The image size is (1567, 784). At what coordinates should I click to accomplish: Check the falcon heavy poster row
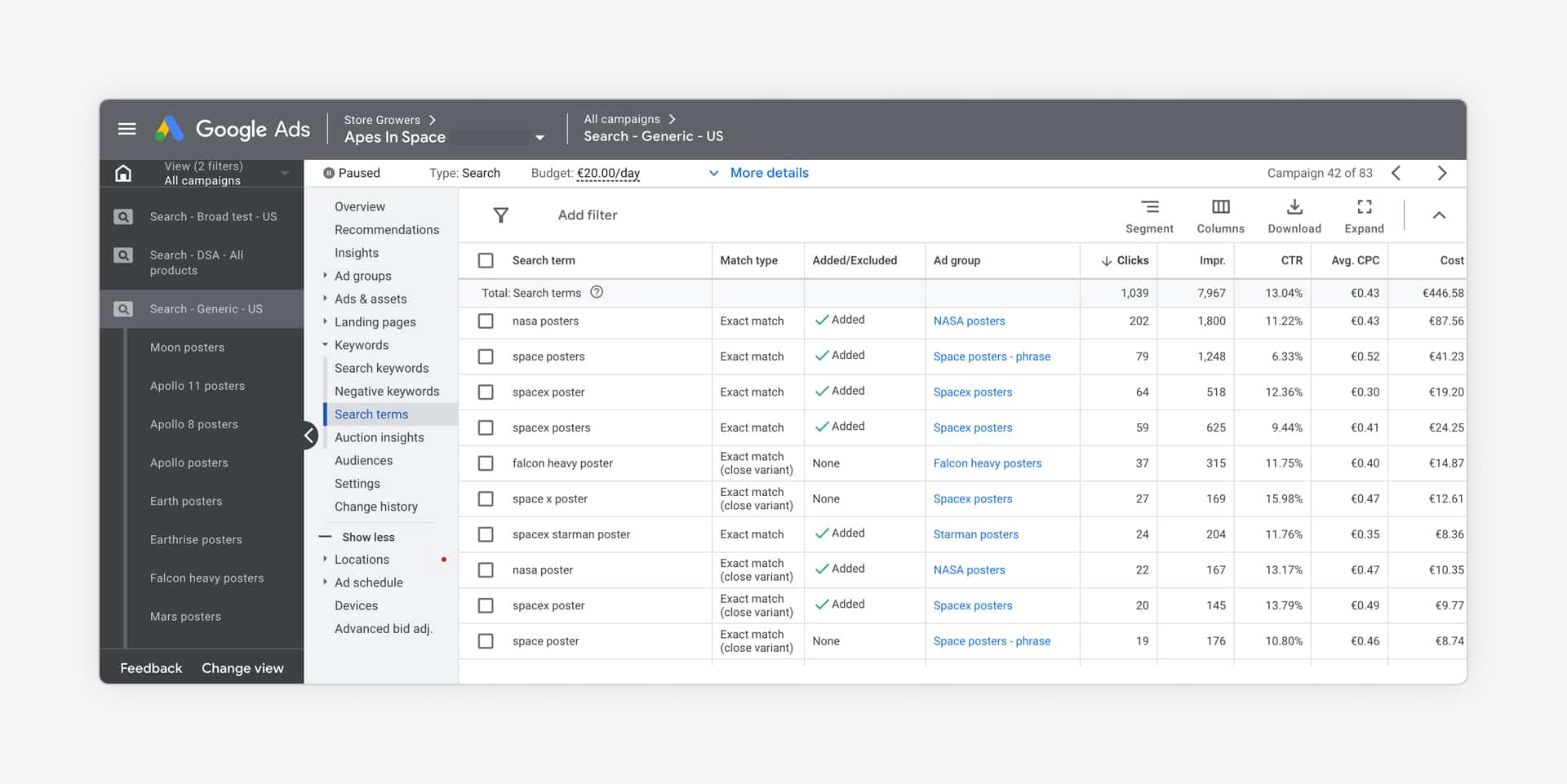(x=486, y=463)
